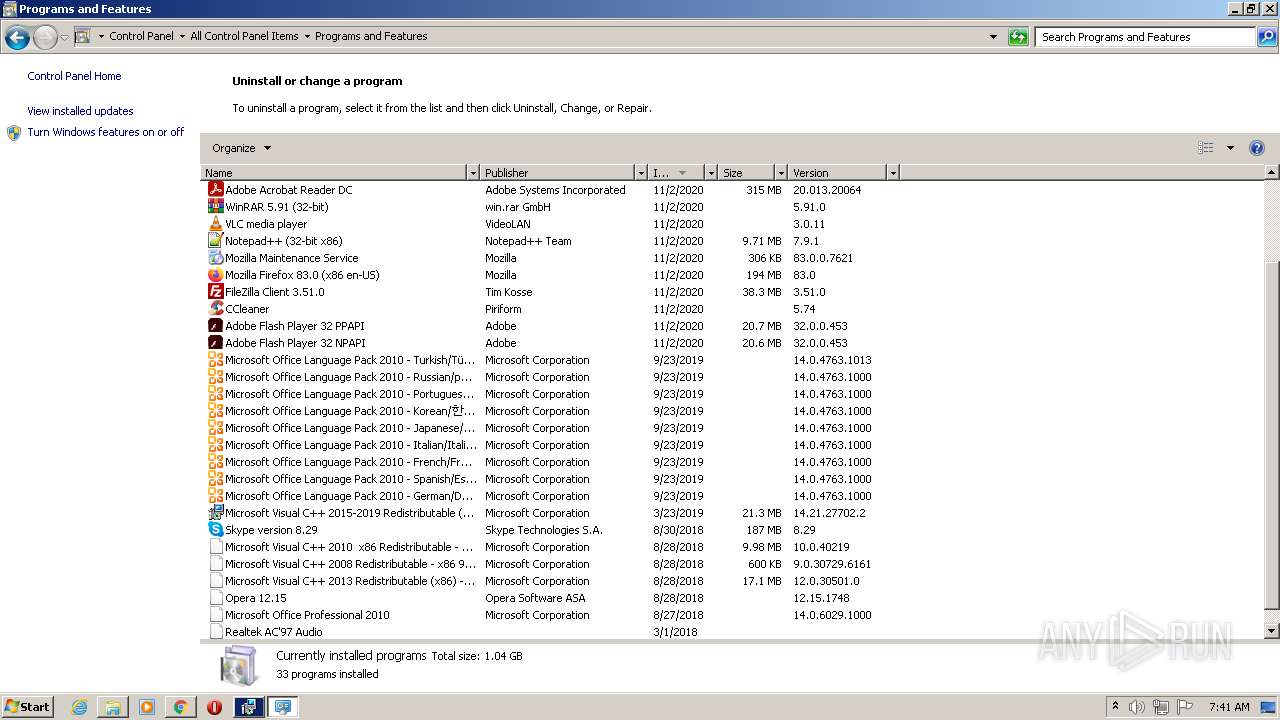Navigate to Control Panel breadcrumb
Image resolution: width=1280 pixels, height=720 pixels.
(141, 36)
